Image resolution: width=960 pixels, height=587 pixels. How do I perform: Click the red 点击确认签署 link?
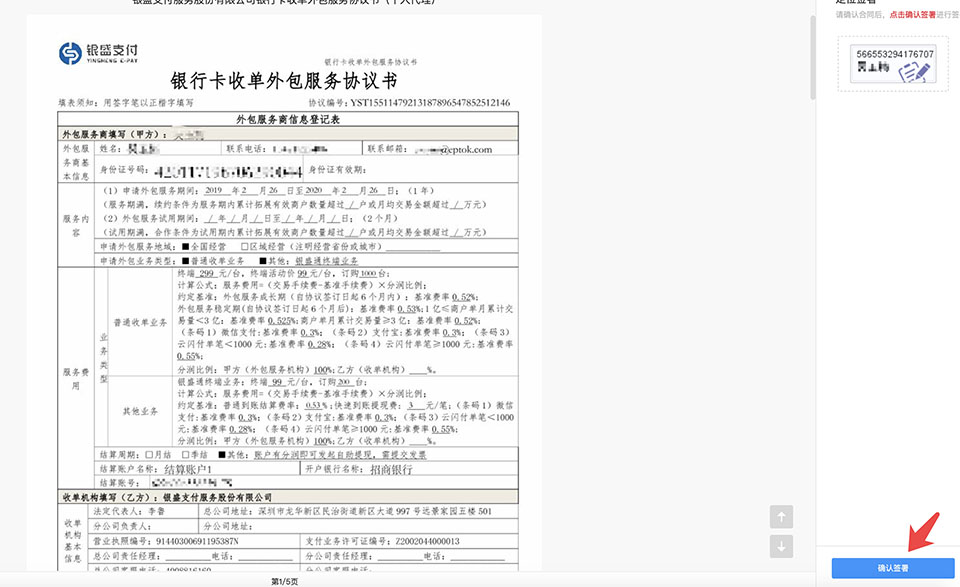pos(912,15)
